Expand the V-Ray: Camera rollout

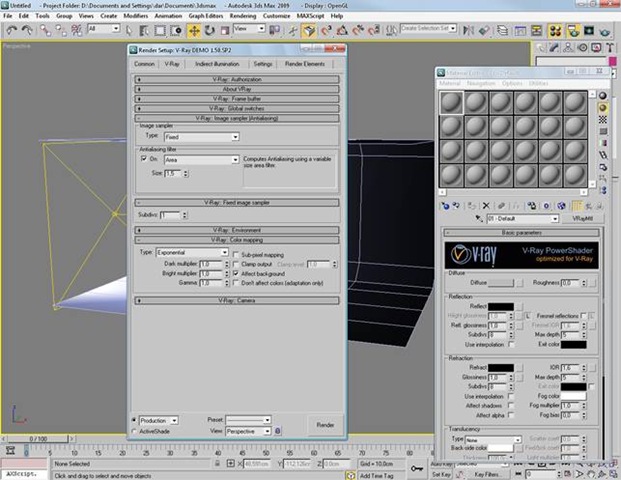tap(239, 299)
